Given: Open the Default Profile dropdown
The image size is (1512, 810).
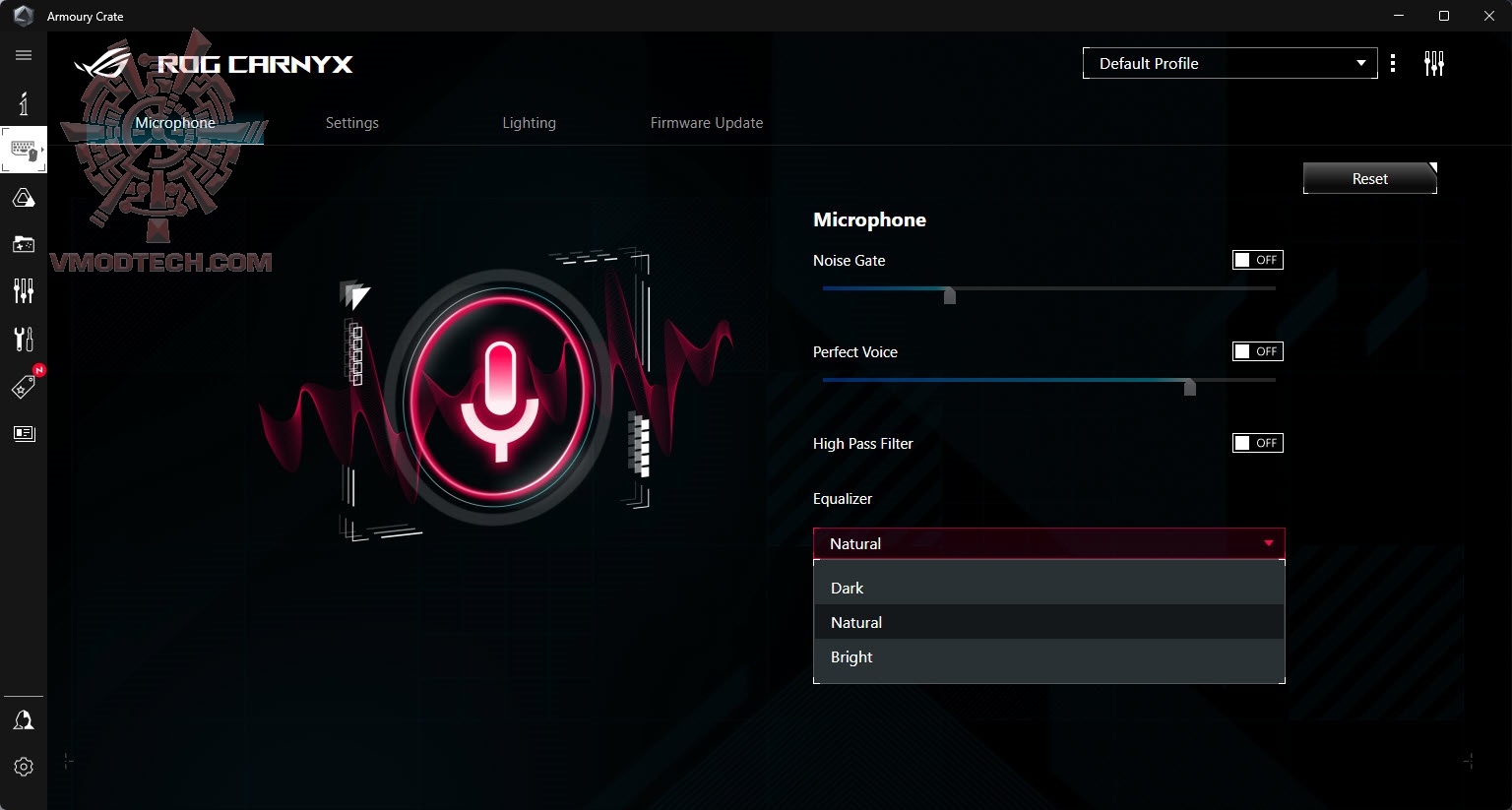Looking at the screenshot, I should pyautogui.click(x=1229, y=62).
